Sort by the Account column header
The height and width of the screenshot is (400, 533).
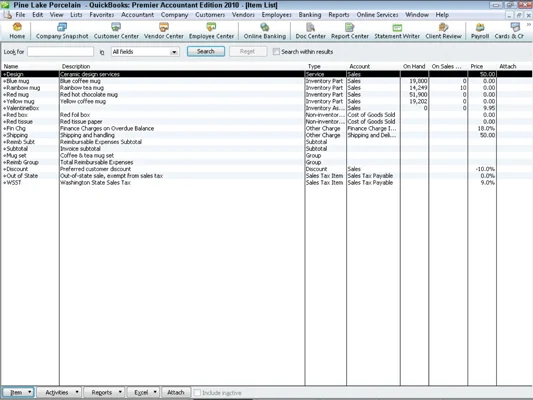point(373,66)
